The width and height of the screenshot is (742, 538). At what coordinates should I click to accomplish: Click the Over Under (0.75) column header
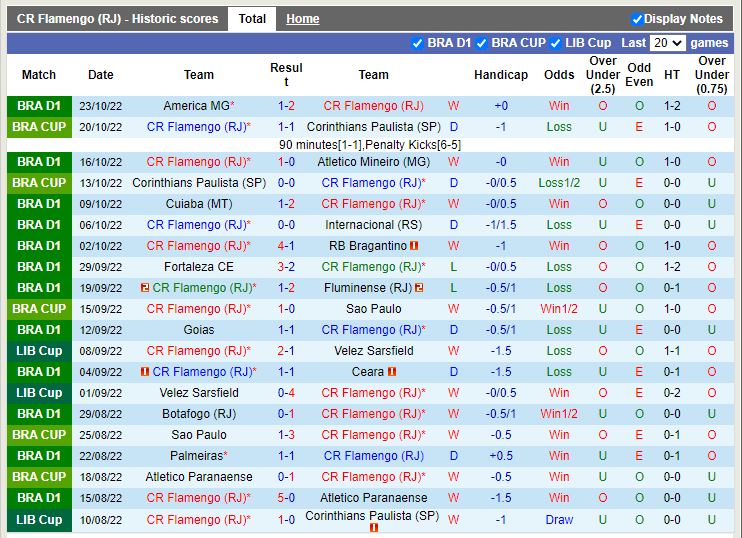(712, 75)
